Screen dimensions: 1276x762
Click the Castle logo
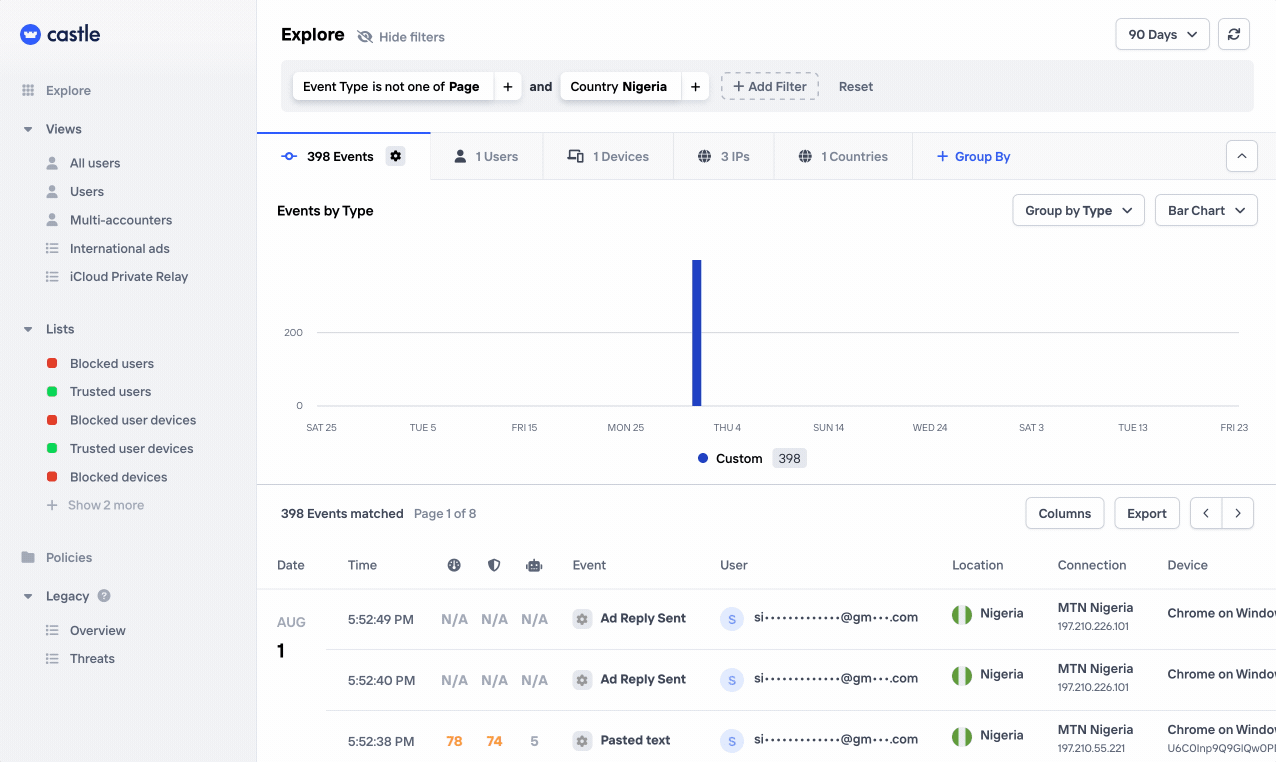pyautogui.click(x=60, y=34)
